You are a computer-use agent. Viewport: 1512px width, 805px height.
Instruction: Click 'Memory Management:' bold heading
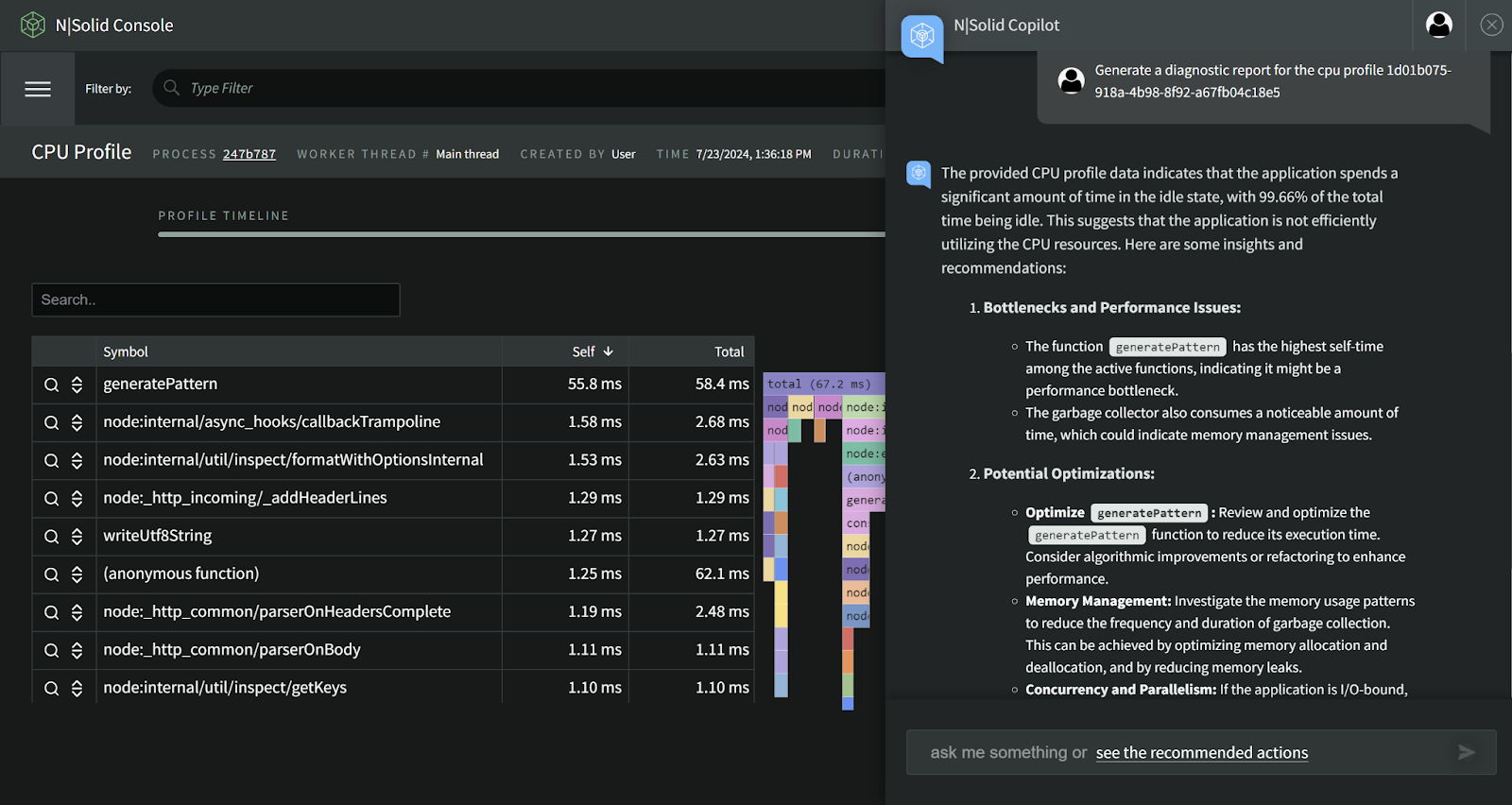pyautogui.click(x=1098, y=601)
